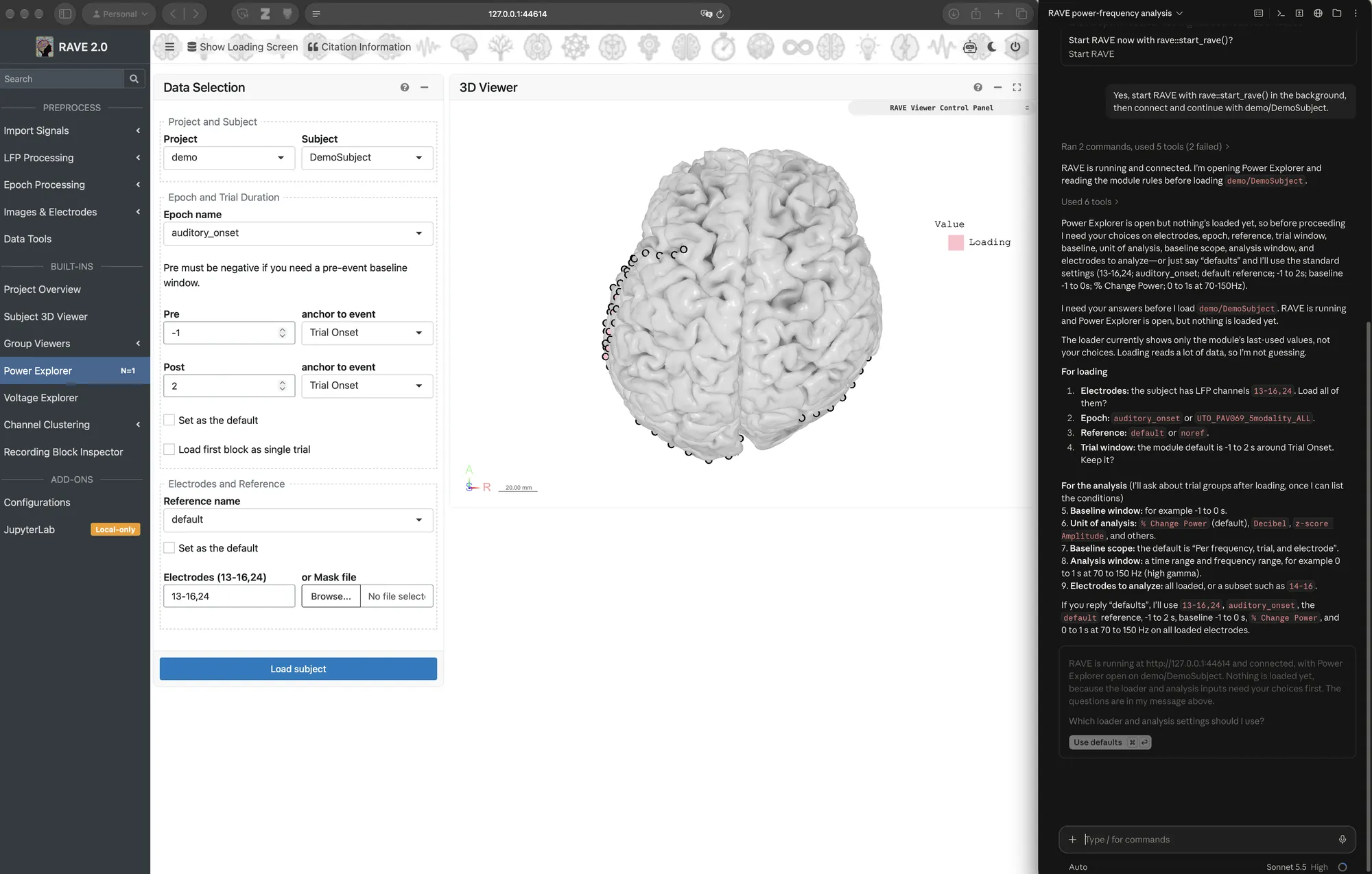Viewport: 1372px width, 874px height.
Task: Enable reference 'Set as the default' checkbox
Action: pyautogui.click(x=169, y=547)
